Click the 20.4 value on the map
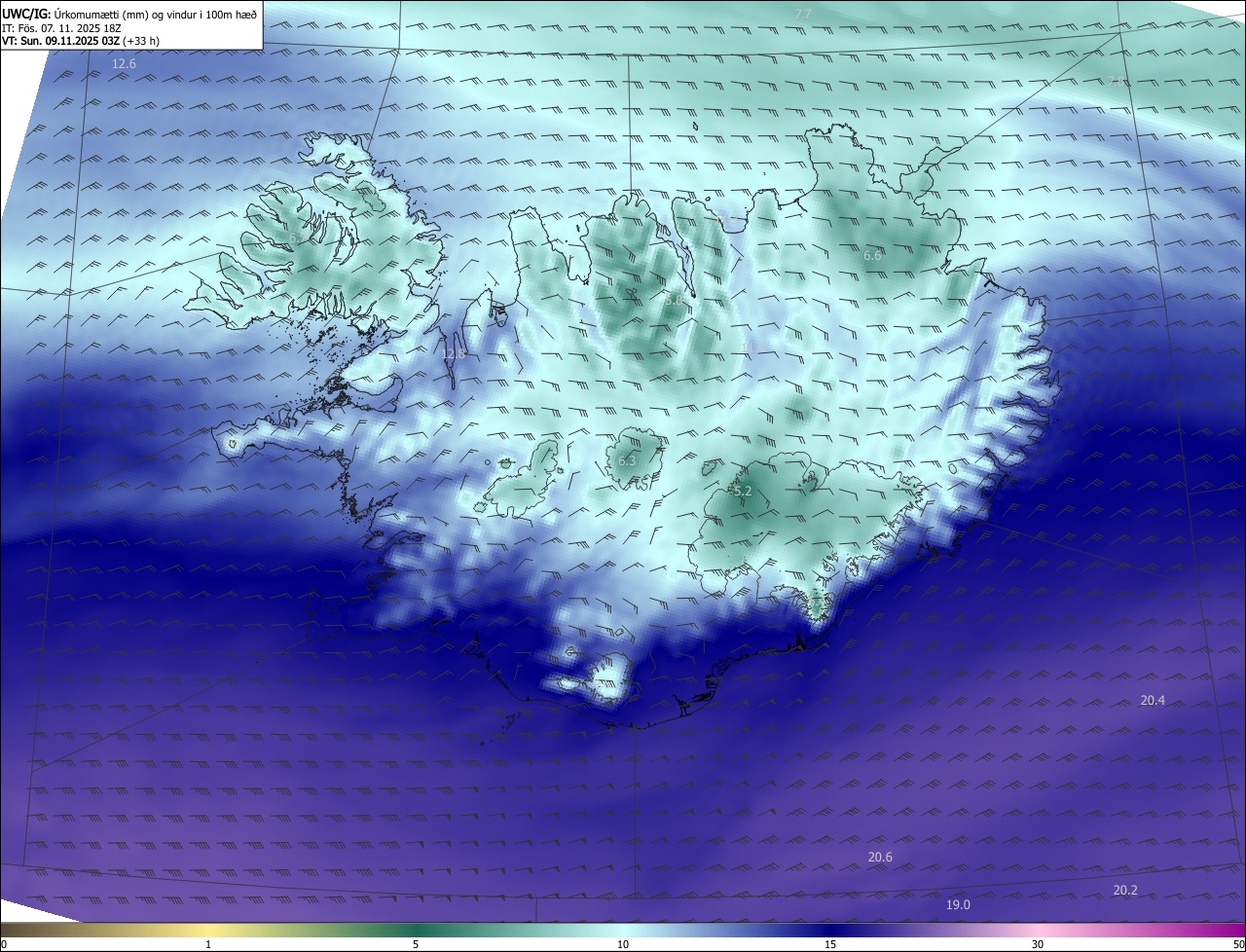The height and width of the screenshot is (952, 1246). (1153, 701)
